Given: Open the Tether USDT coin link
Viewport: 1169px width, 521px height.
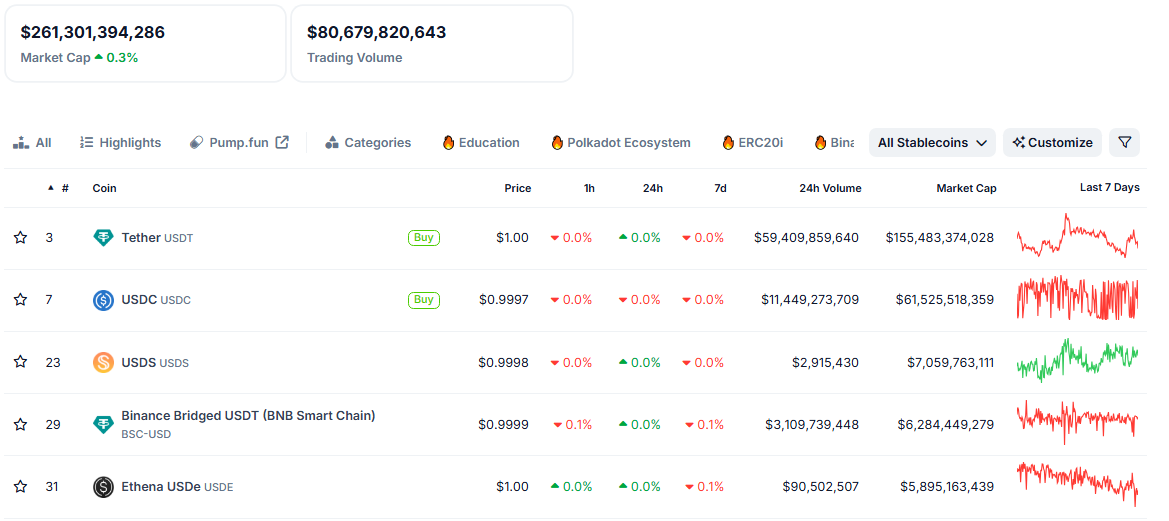Looking at the screenshot, I should tap(157, 238).
